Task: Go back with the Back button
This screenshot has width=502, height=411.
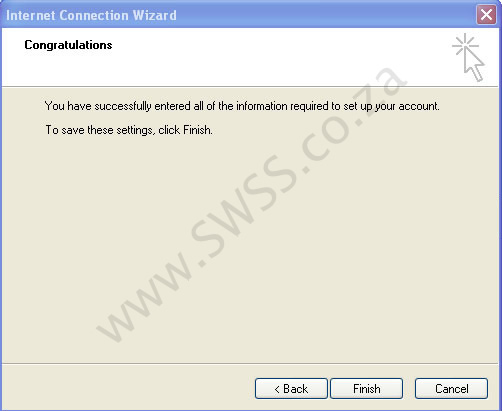Action: [x=291, y=388]
